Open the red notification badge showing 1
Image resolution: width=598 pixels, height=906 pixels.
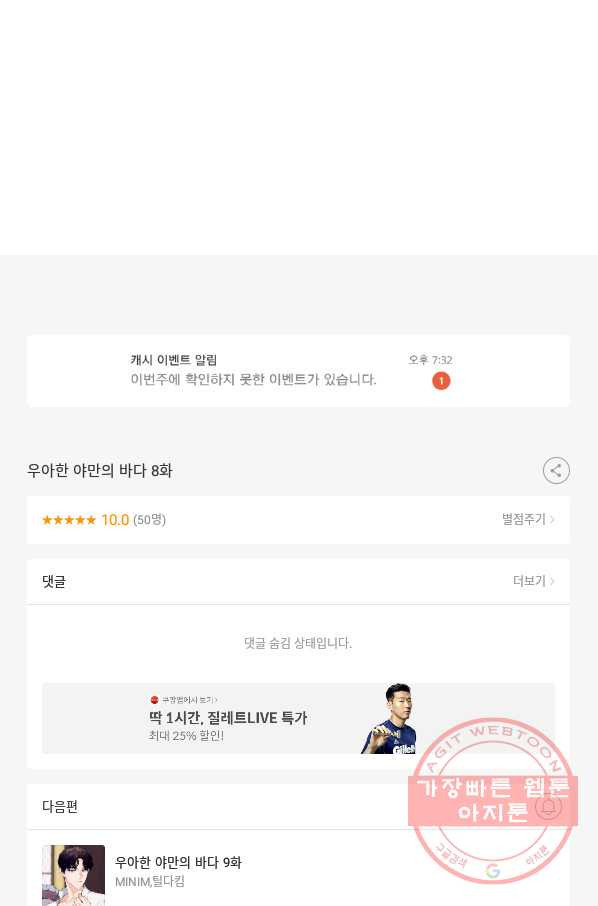point(441,381)
